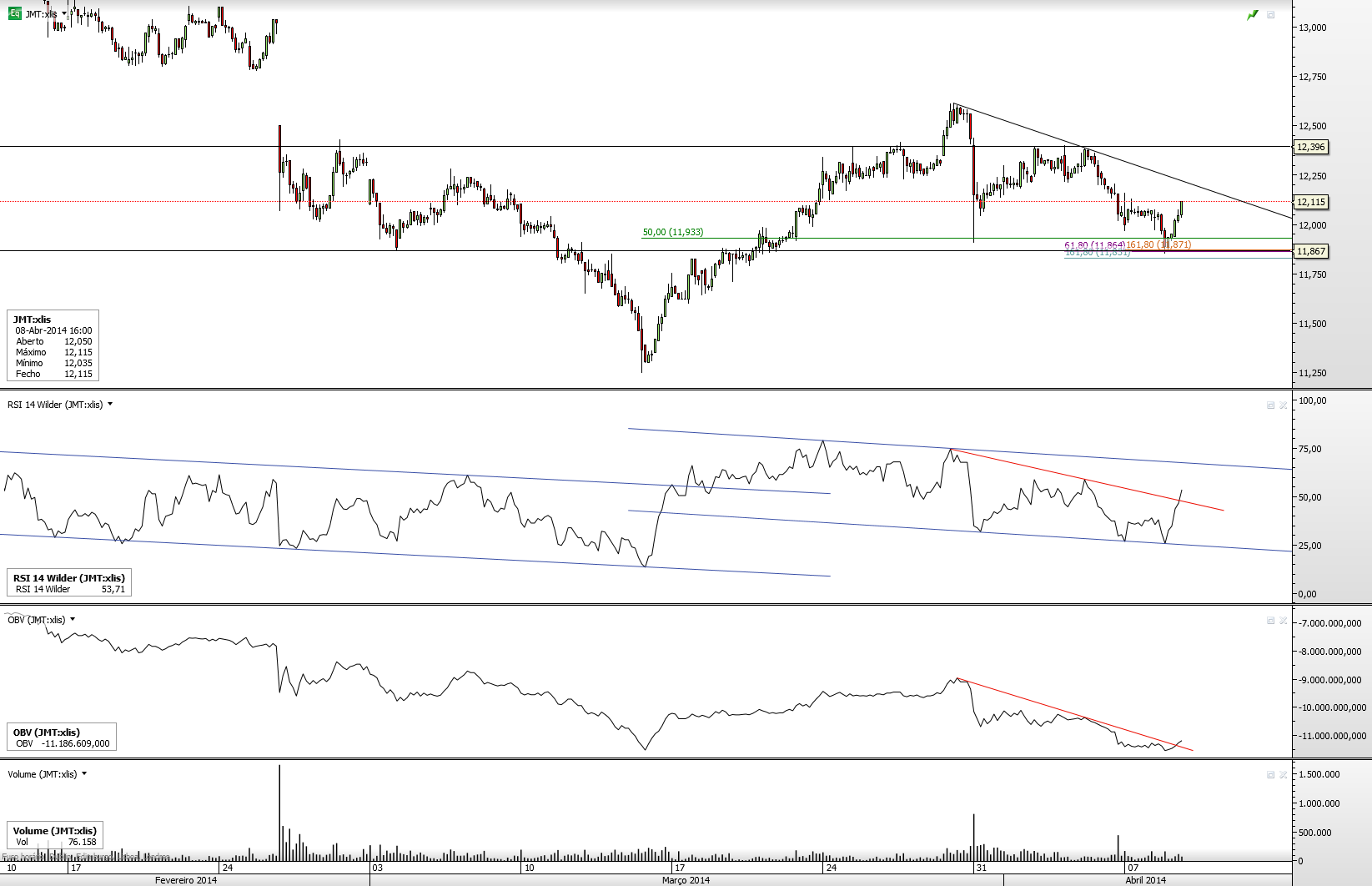The width and height of the screenshot is (1372, 886).
Task: Open the Volume (JMT:xlis) dropdown menu
Action: [x=84, y=774]
